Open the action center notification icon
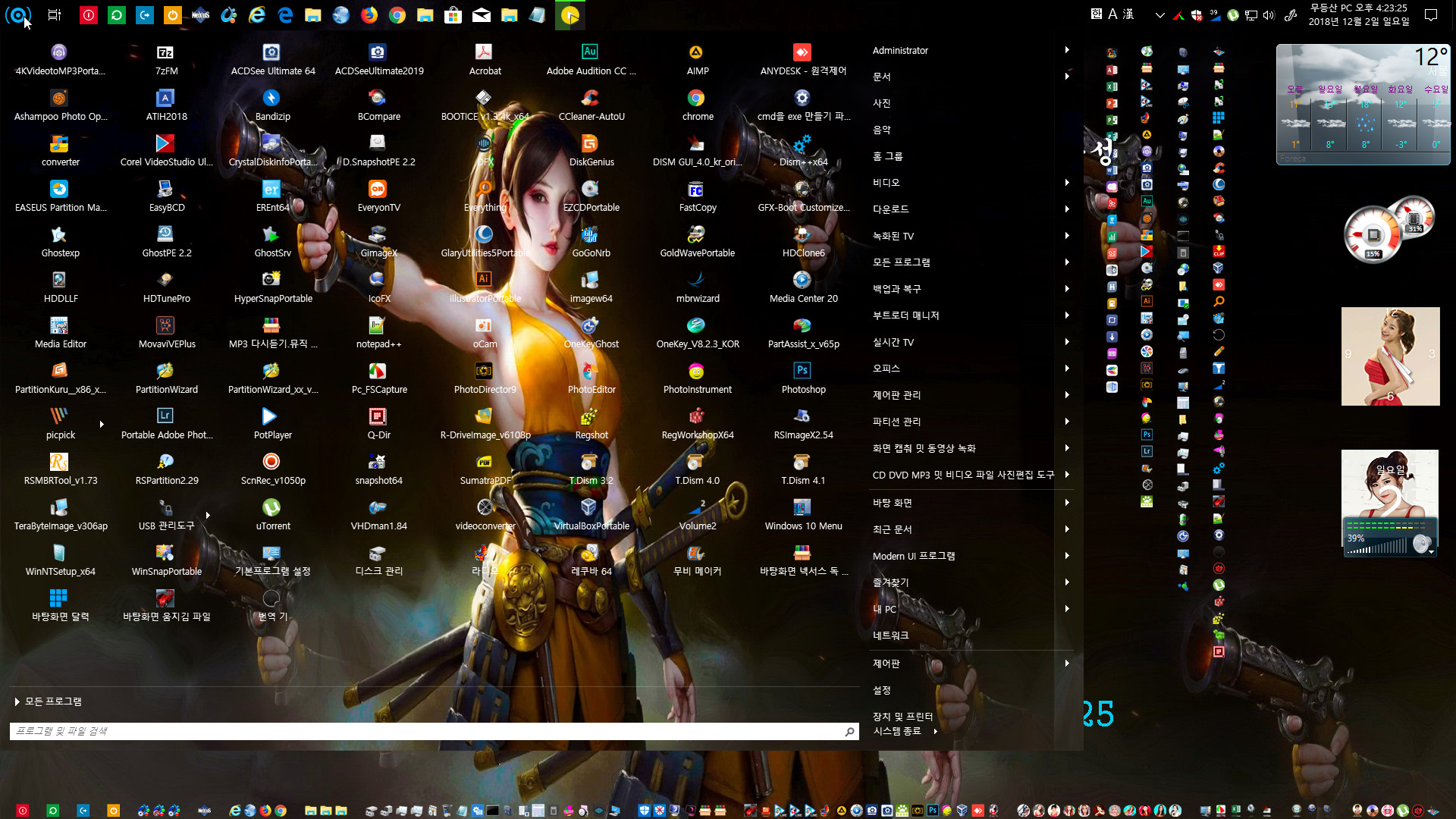The image size is (1456, 819). pyautogui.click(x=1431, y=14)
